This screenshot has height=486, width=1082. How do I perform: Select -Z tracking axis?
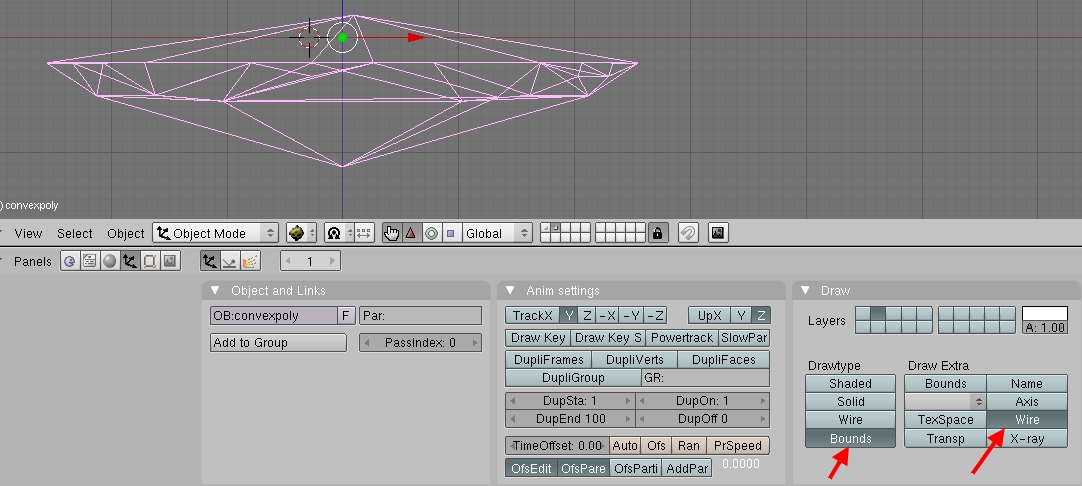(655, 315)
